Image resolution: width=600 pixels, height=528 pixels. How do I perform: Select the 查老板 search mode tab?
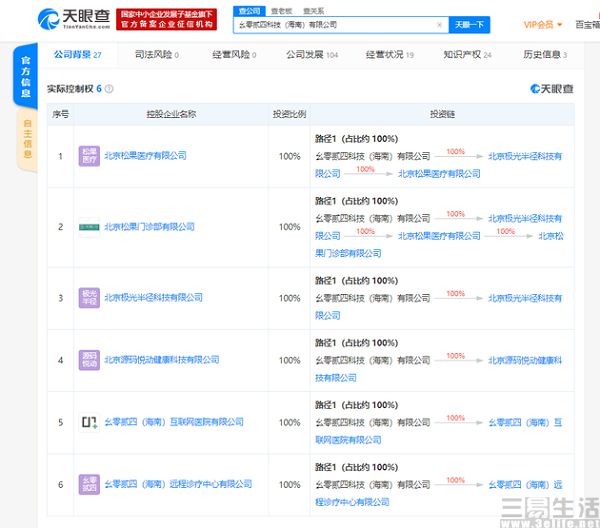[x=281, y=9]
